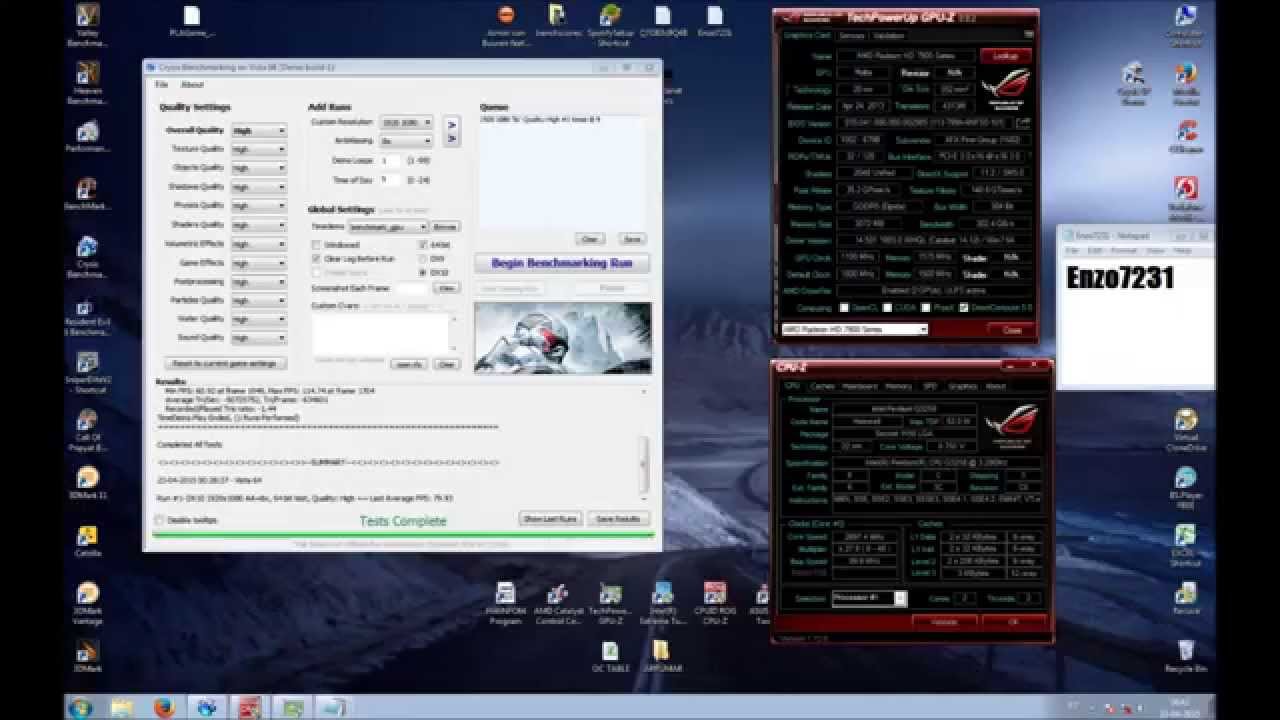1280x720 pixels.
Task: Open BSPlayer FREE desktop icon
Action: 1186,488
